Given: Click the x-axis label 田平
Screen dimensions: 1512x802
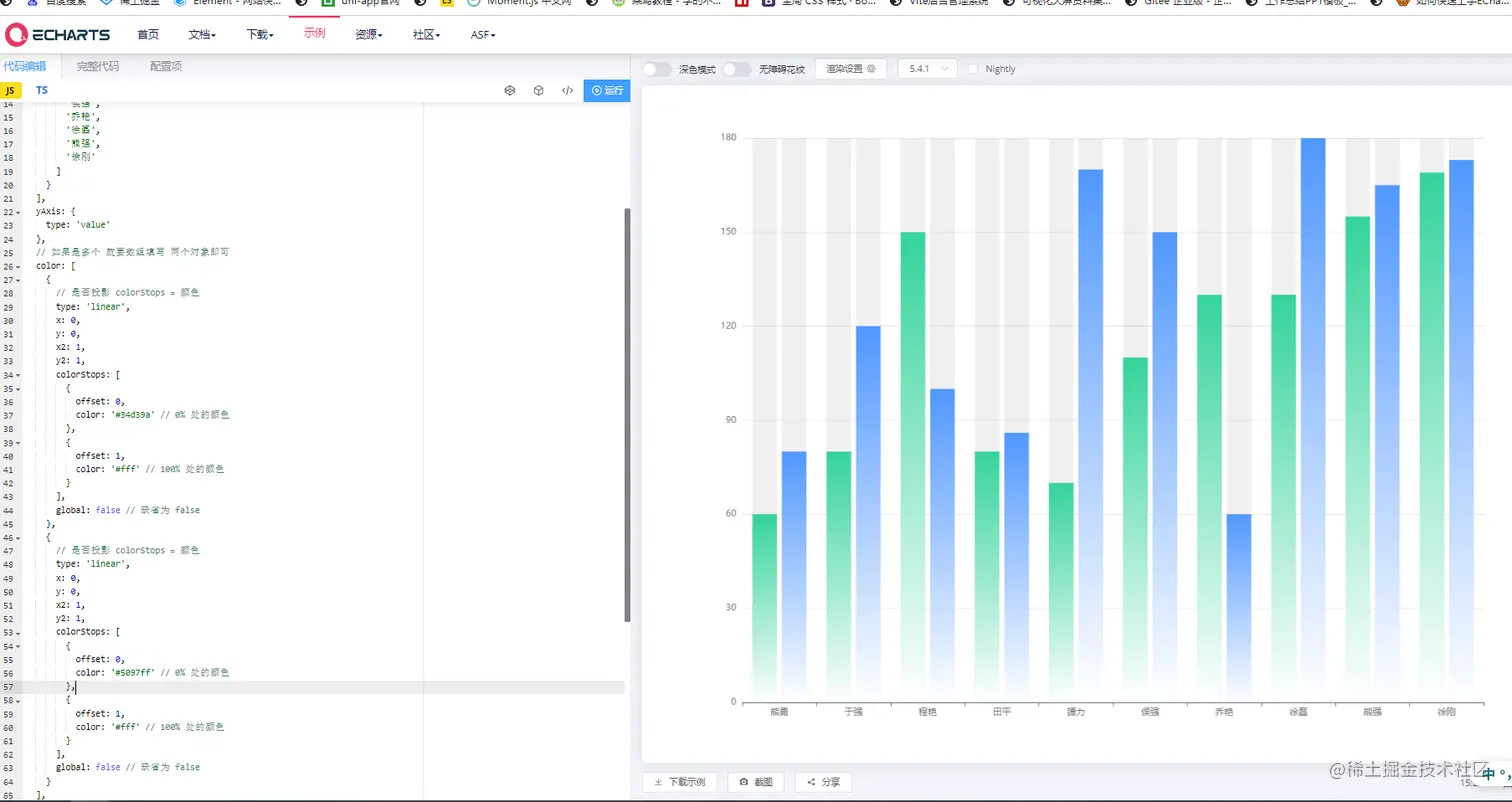Looking at the screenshot, I should tap(1002, 712).
